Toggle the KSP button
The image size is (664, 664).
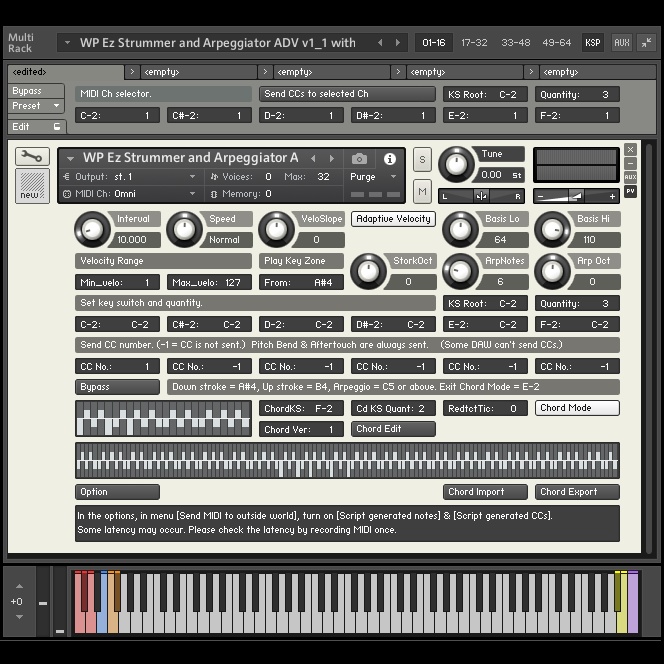coord(592,42)
